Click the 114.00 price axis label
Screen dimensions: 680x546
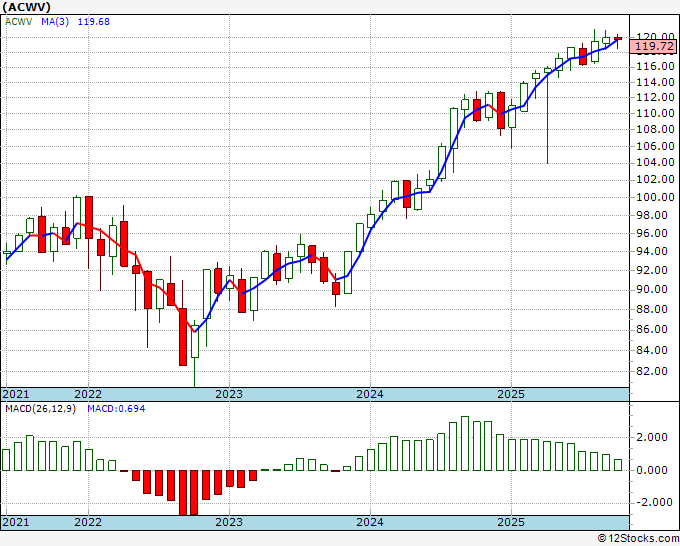[x=655, y=82]
